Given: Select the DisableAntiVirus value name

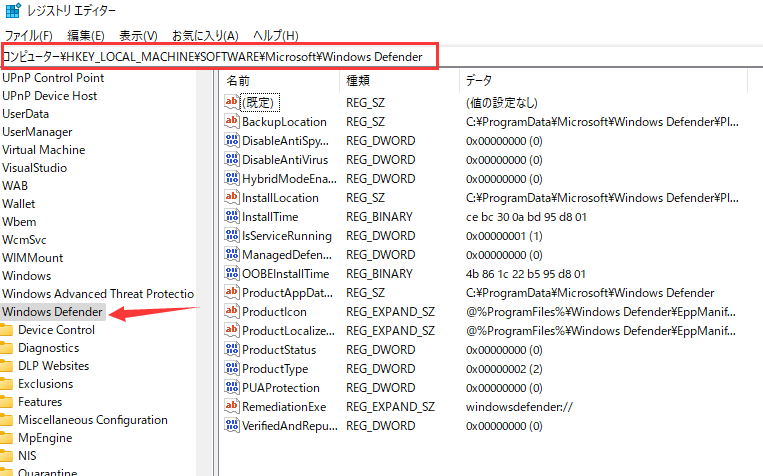Looking at the screenshot, I should tap(285, 160).
